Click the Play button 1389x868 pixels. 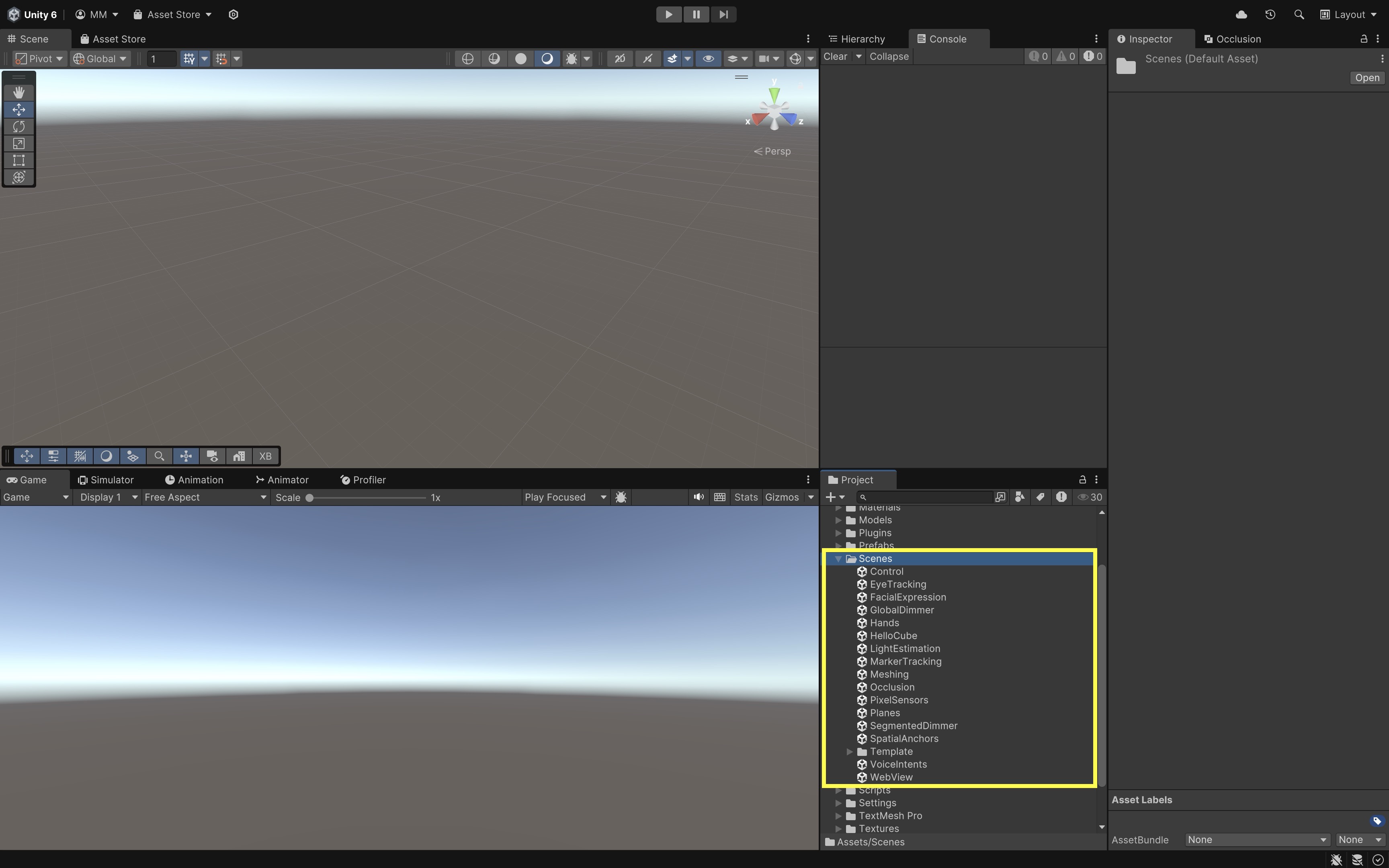click(x=669, y=14)
